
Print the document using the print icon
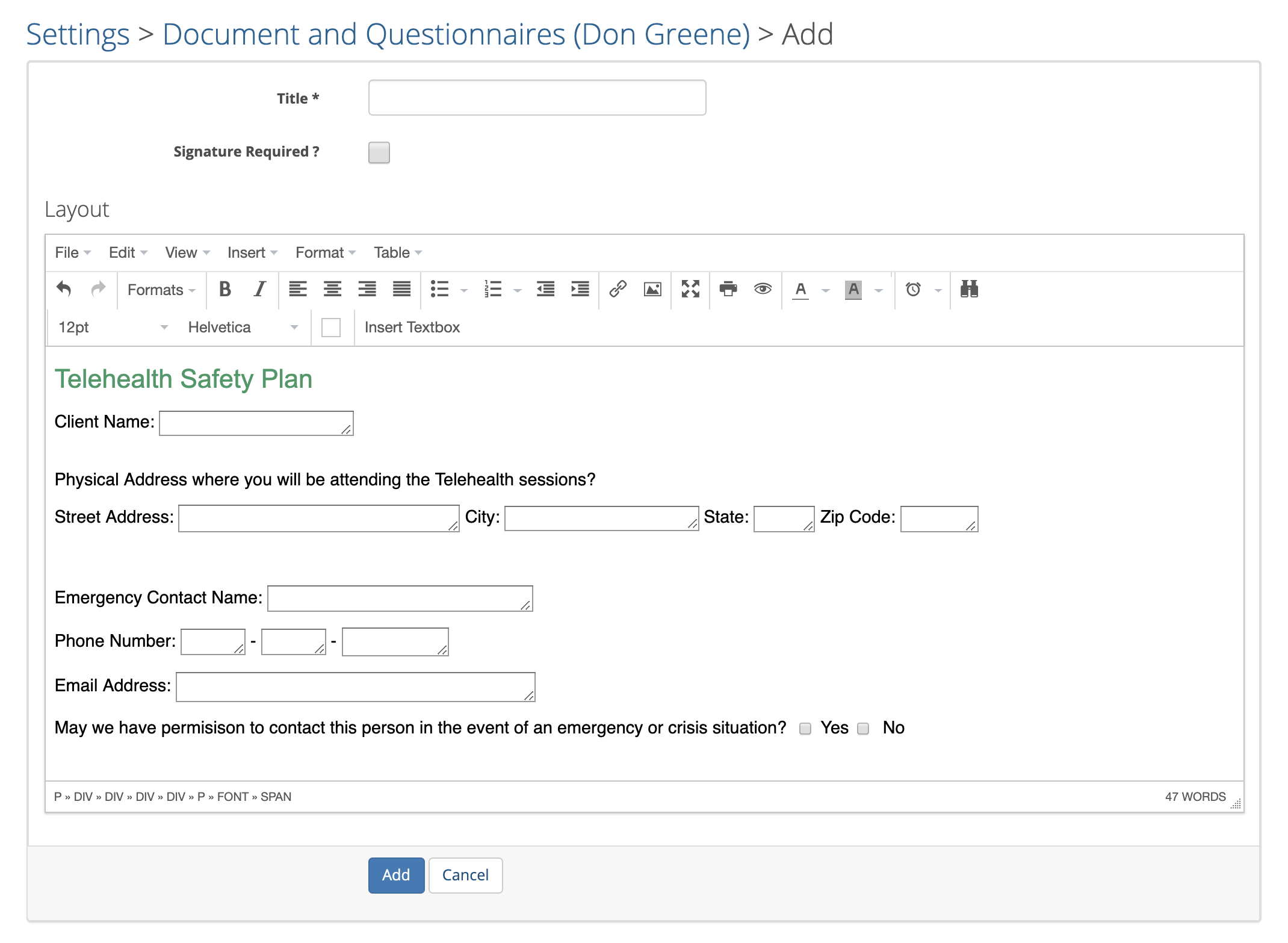pyautogui.click(x=728, y=290)
